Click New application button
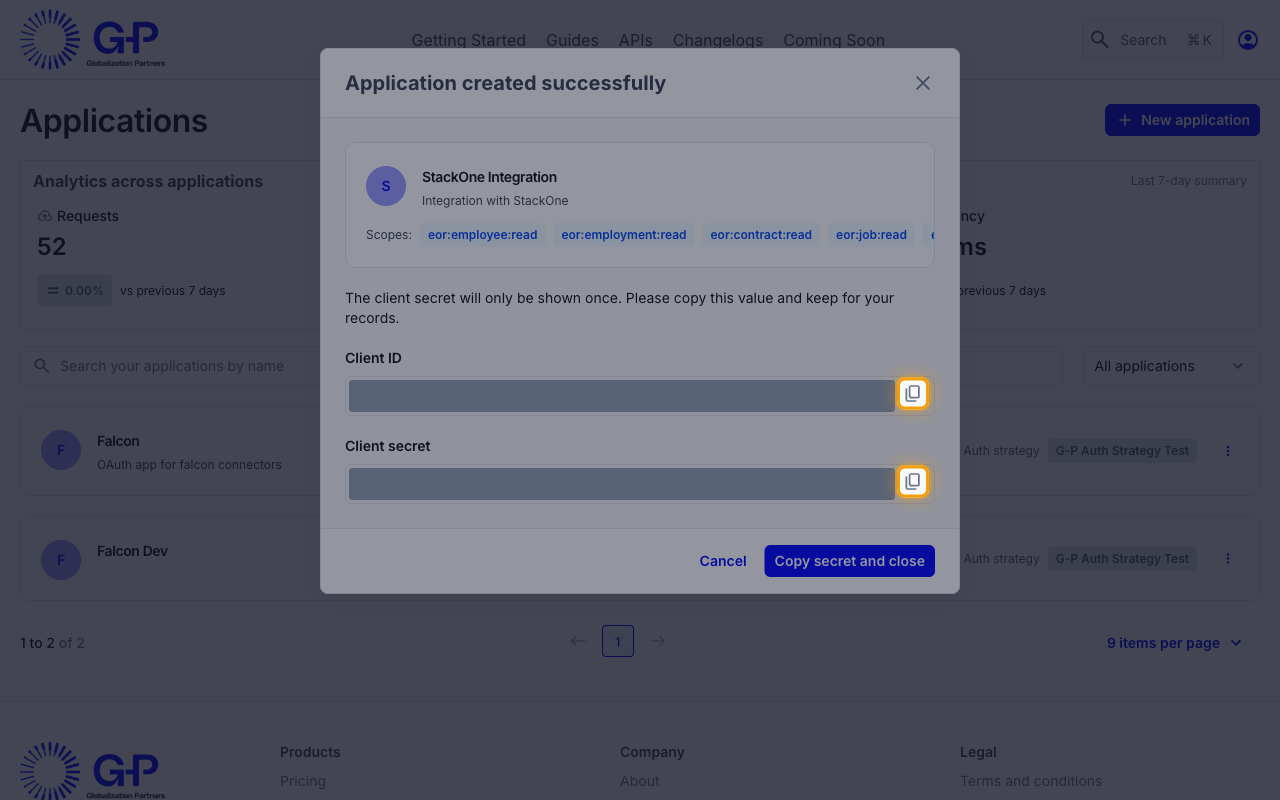This screenshot has width=1280, height=800. click(1182, 120)
